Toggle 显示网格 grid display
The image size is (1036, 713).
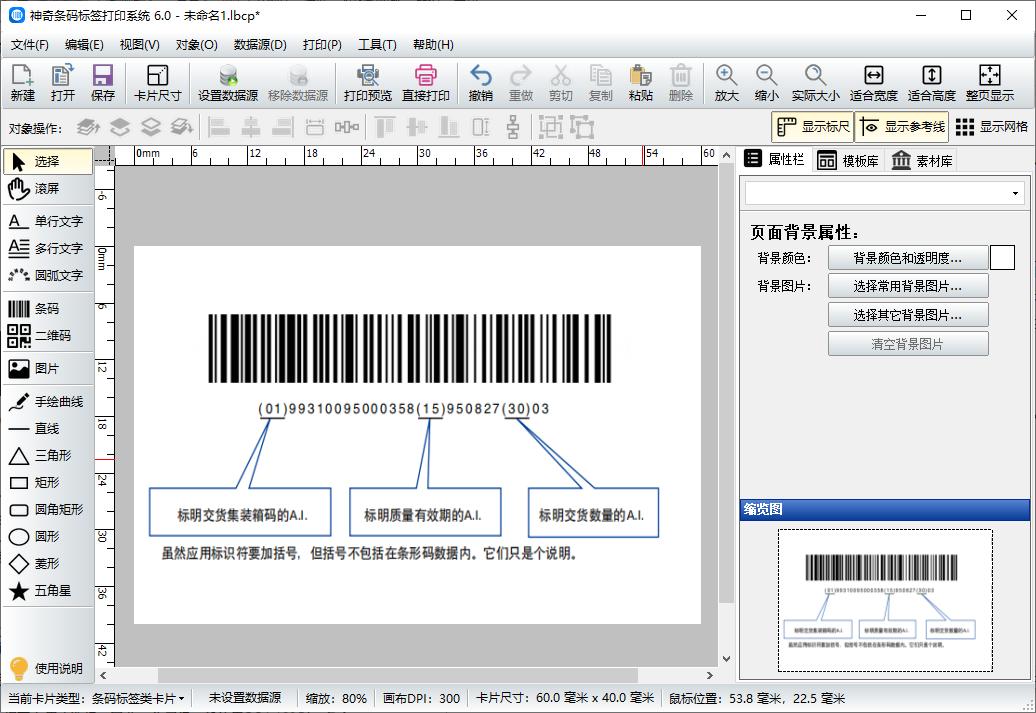[x=993, y=128]
